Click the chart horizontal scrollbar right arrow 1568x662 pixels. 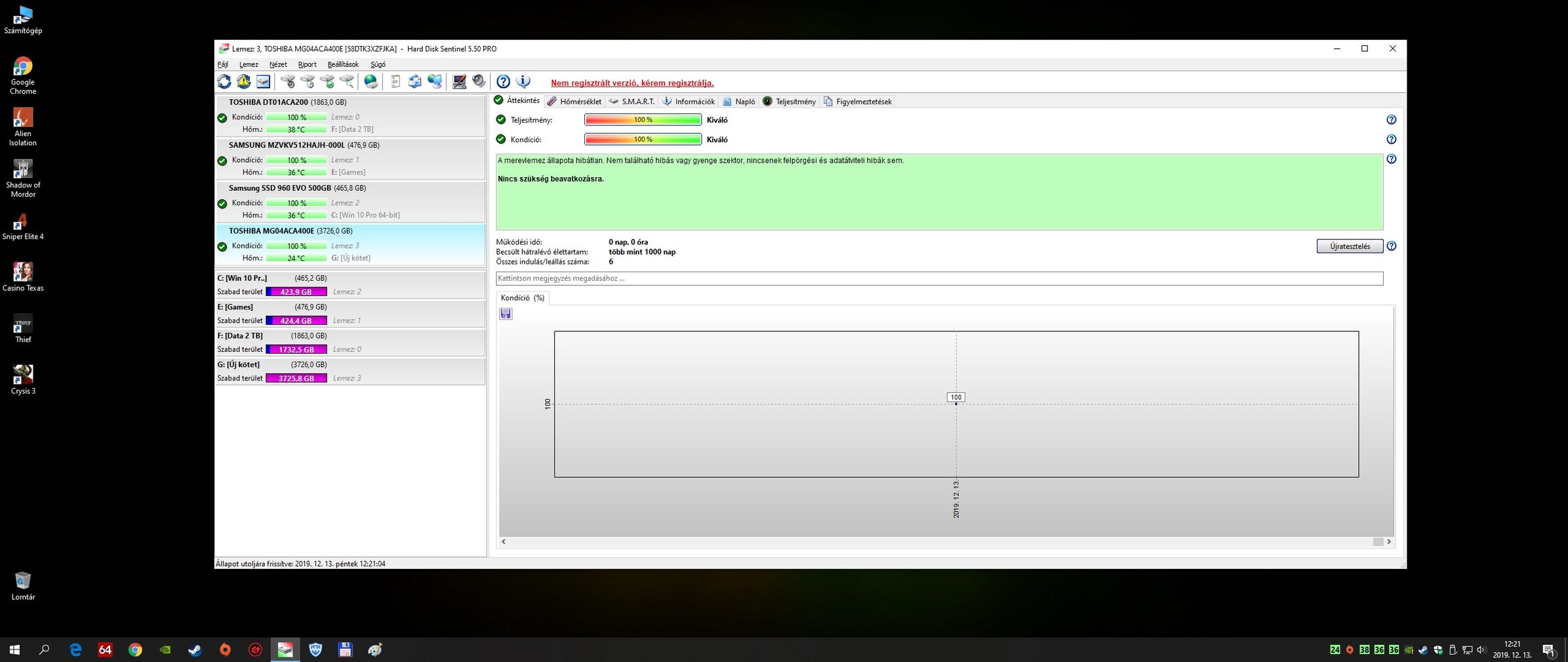pos(1388,542)
